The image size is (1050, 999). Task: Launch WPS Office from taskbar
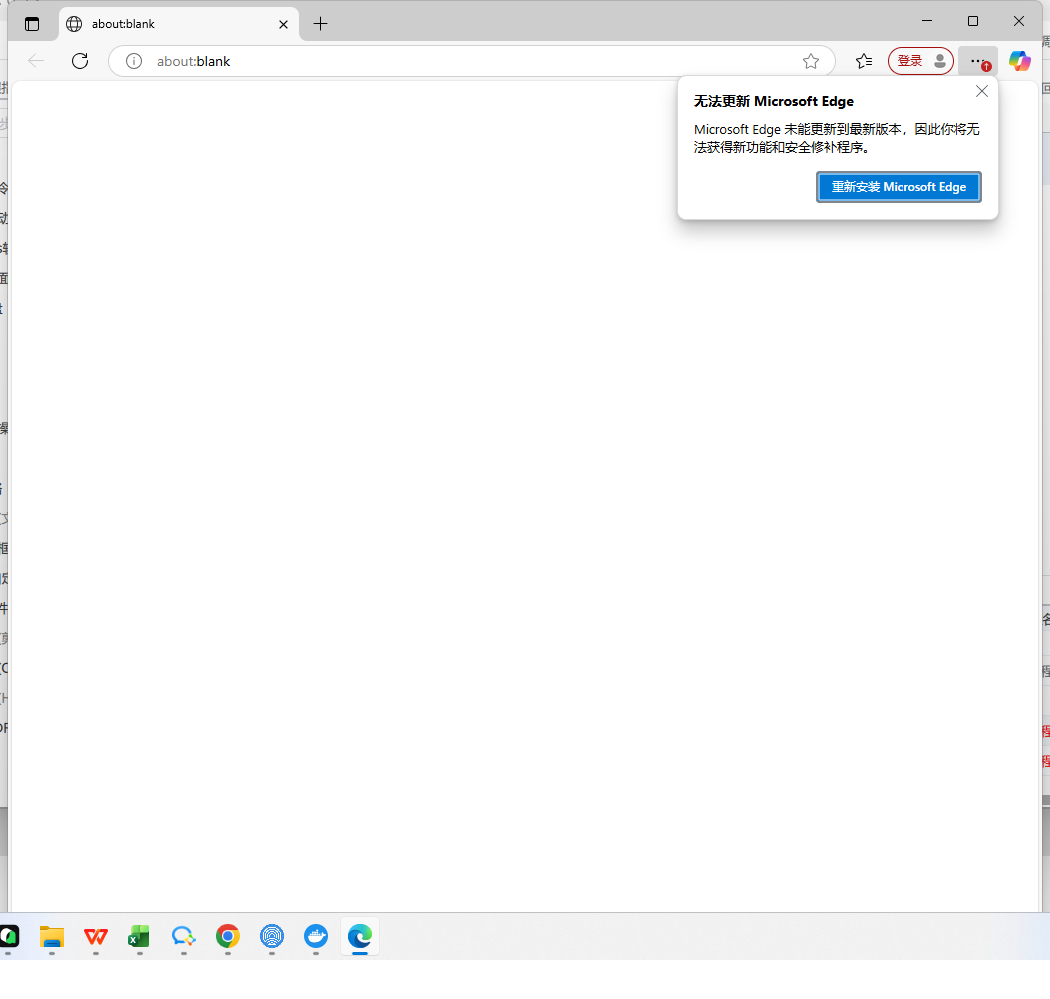click(96, 936)
